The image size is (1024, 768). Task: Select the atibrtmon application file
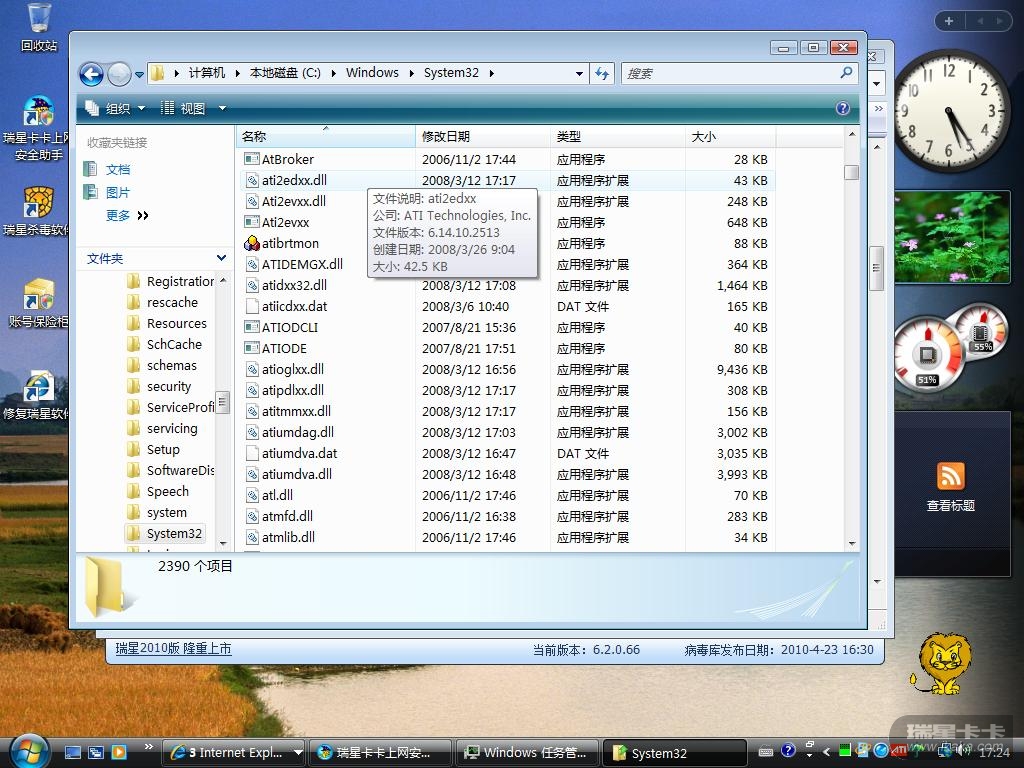(x=290, y=243)
